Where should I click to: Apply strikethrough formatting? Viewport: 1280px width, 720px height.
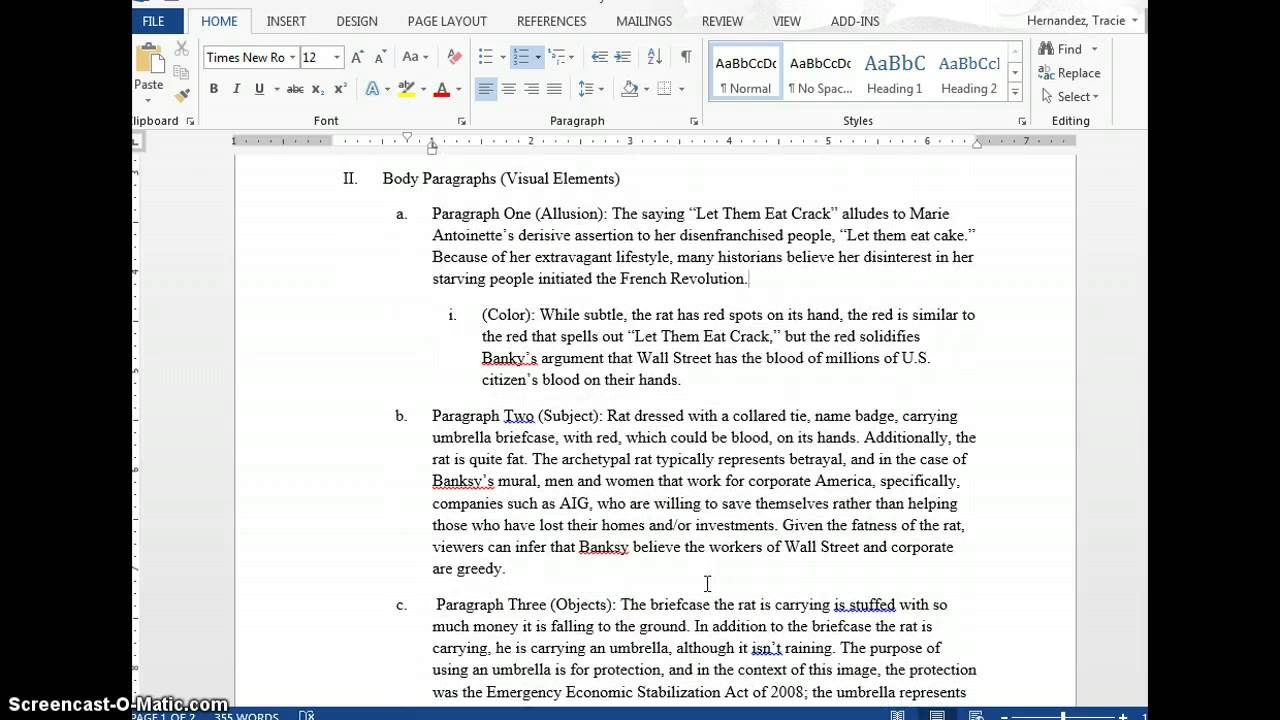tap(295, 89)
